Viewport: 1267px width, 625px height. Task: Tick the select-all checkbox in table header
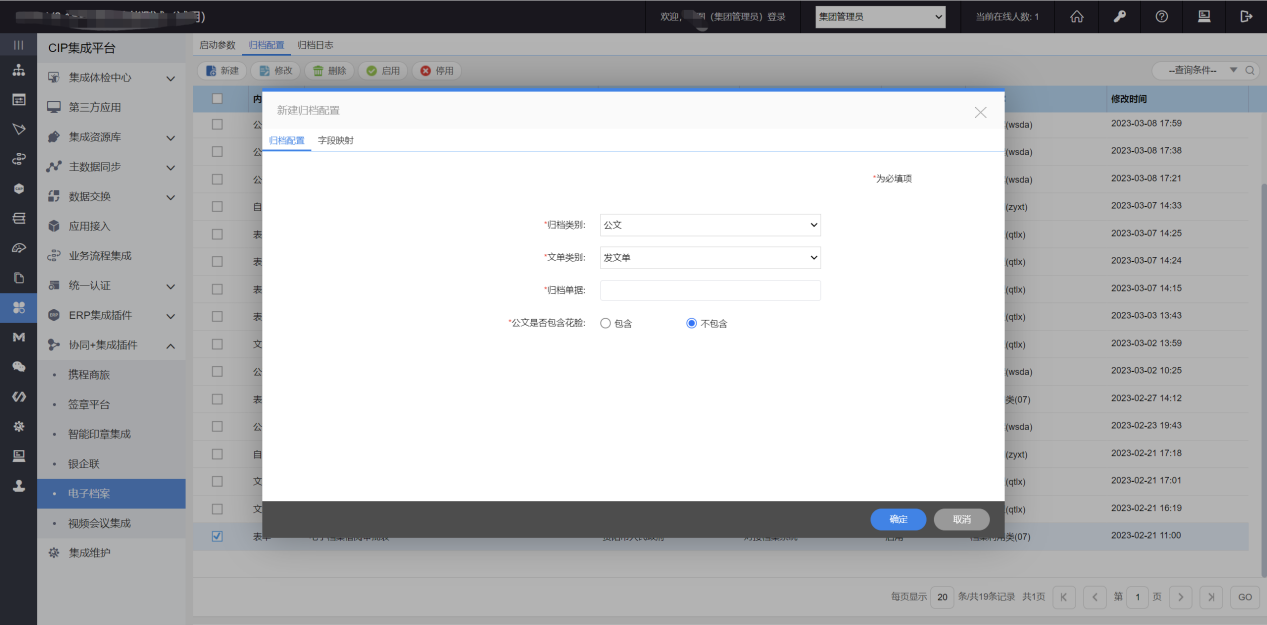click(x=217, y=99)
